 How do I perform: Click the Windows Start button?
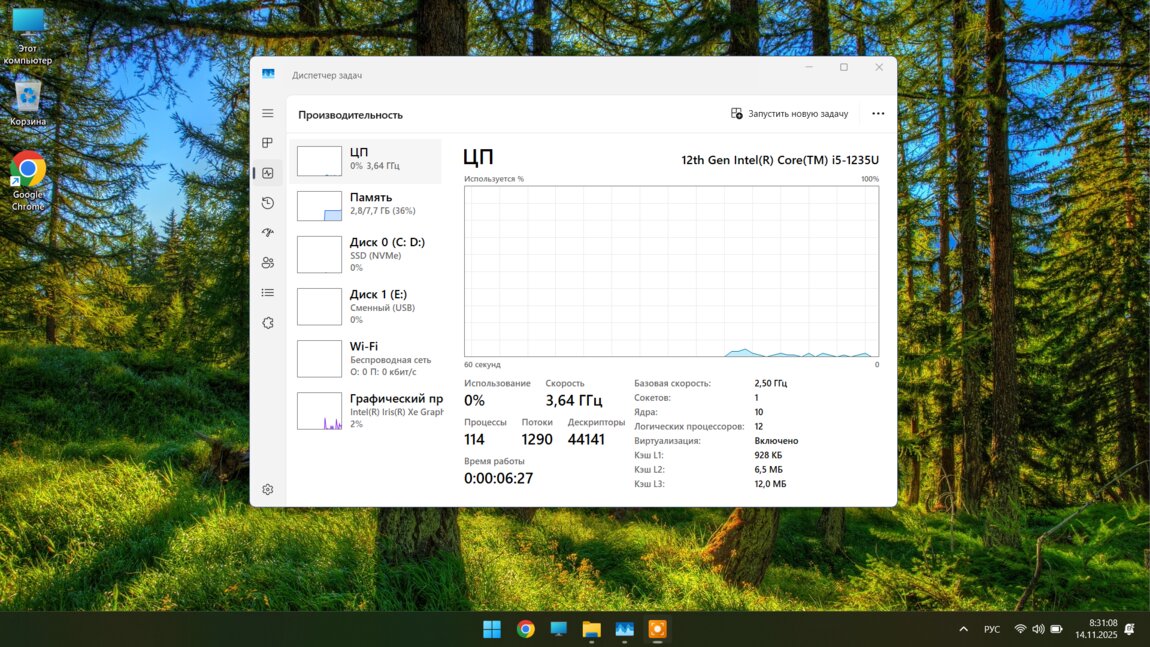[x=492, y=629]
